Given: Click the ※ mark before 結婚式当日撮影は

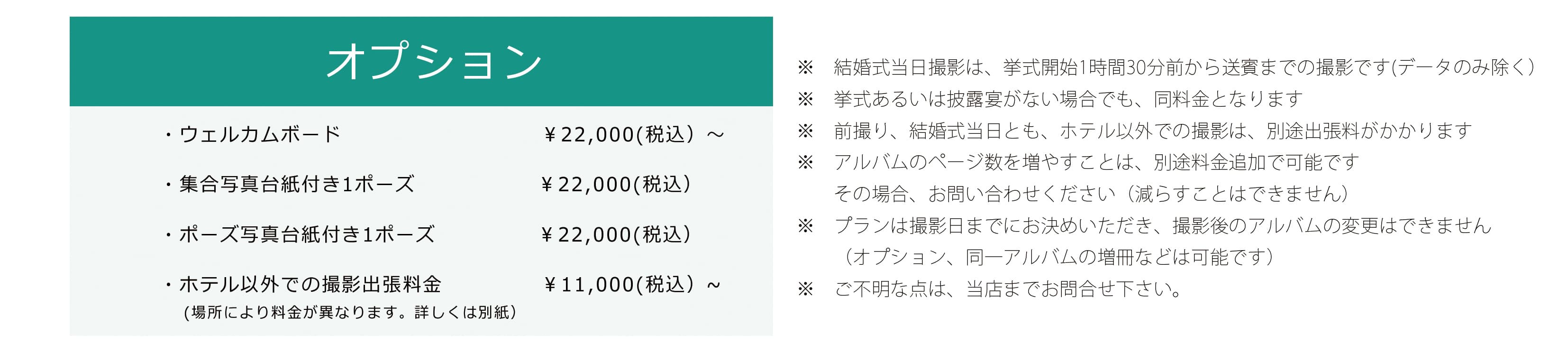Looking at the screenshot, I should coord(805,67).
